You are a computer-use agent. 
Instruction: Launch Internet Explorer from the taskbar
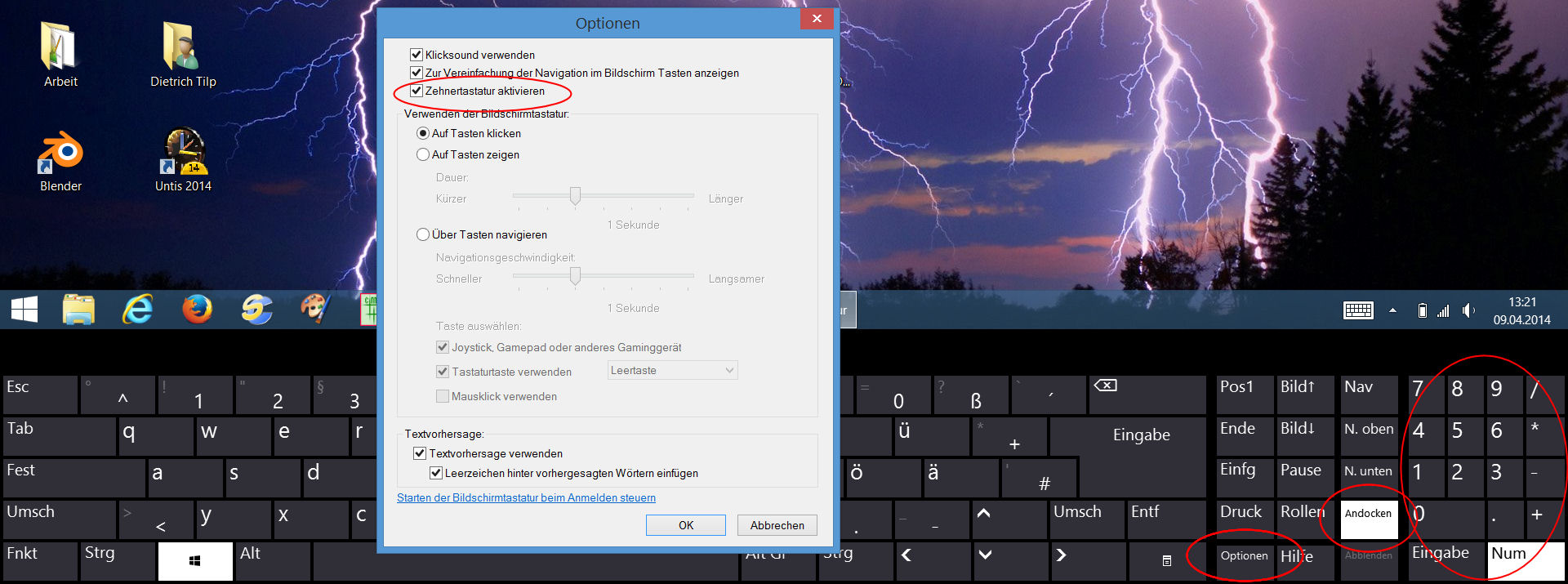point(137,310)
